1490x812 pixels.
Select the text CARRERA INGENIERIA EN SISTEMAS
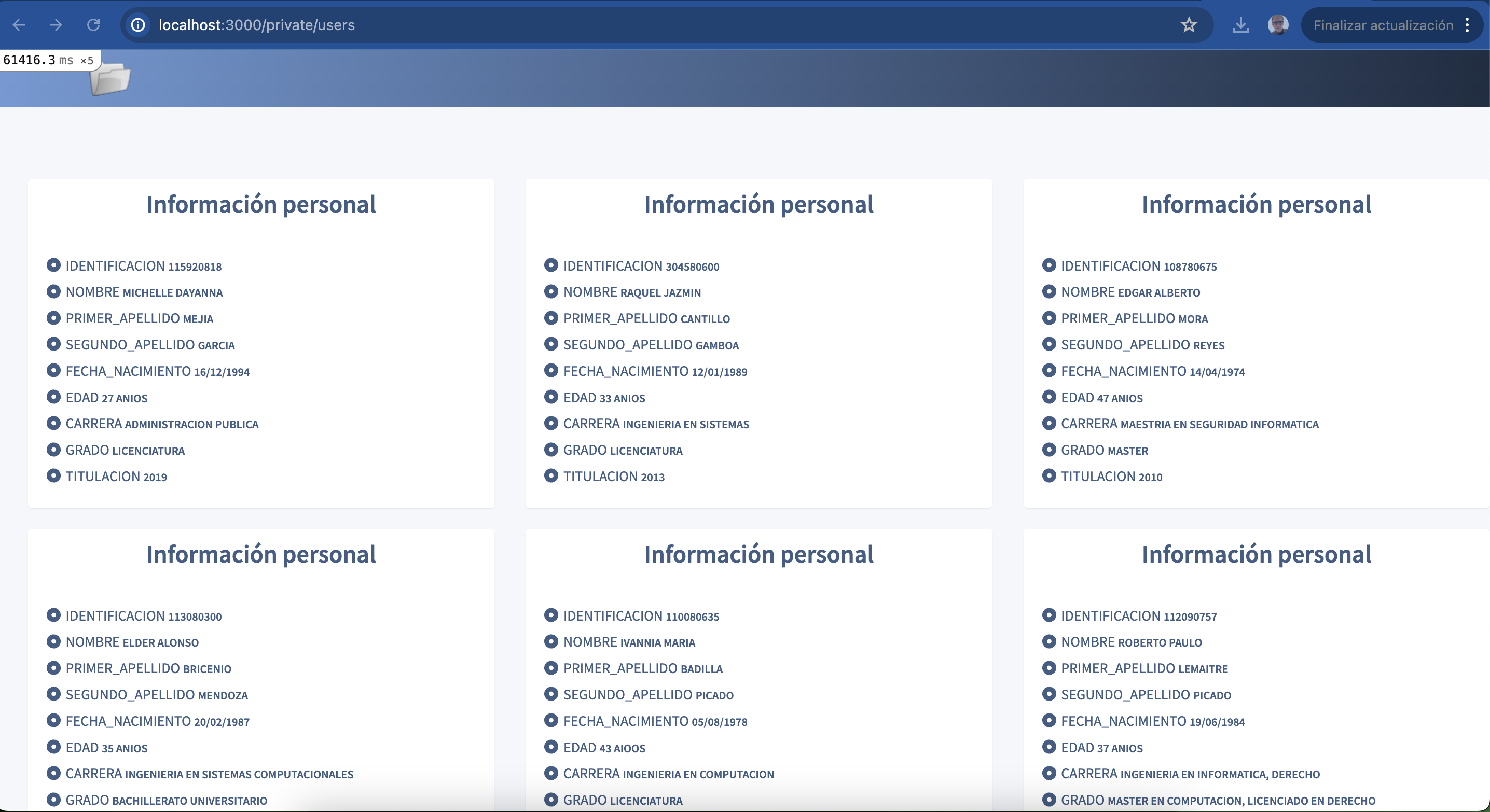coord(656,424)
